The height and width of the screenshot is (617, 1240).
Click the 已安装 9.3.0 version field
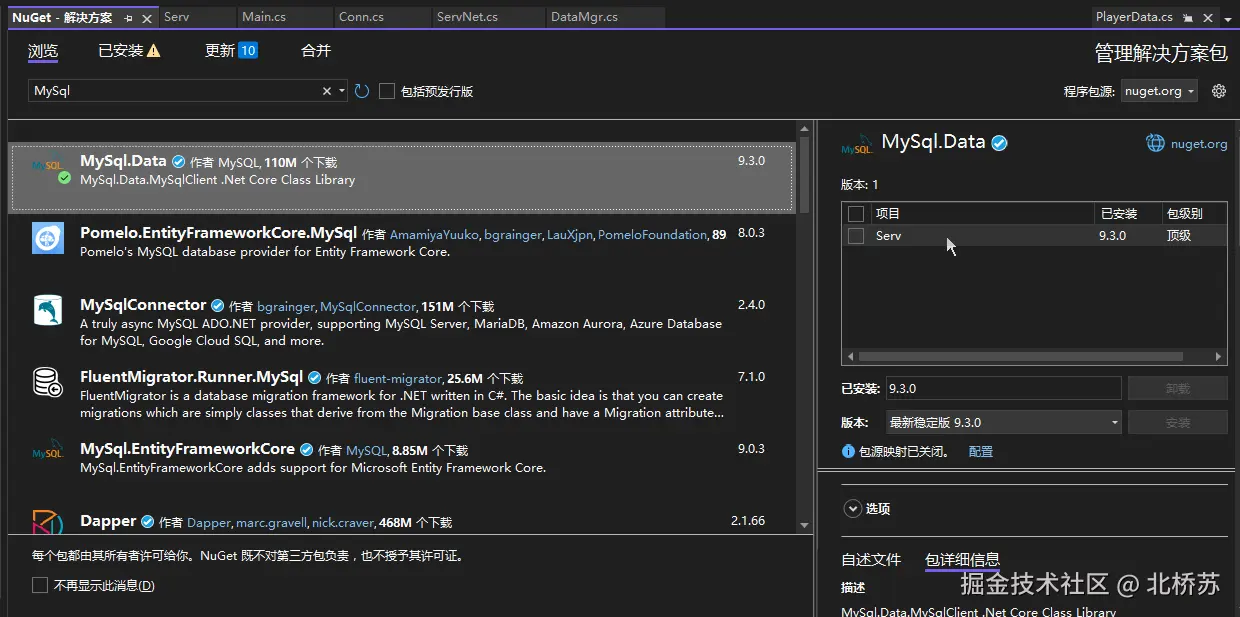coord(1002,388)
